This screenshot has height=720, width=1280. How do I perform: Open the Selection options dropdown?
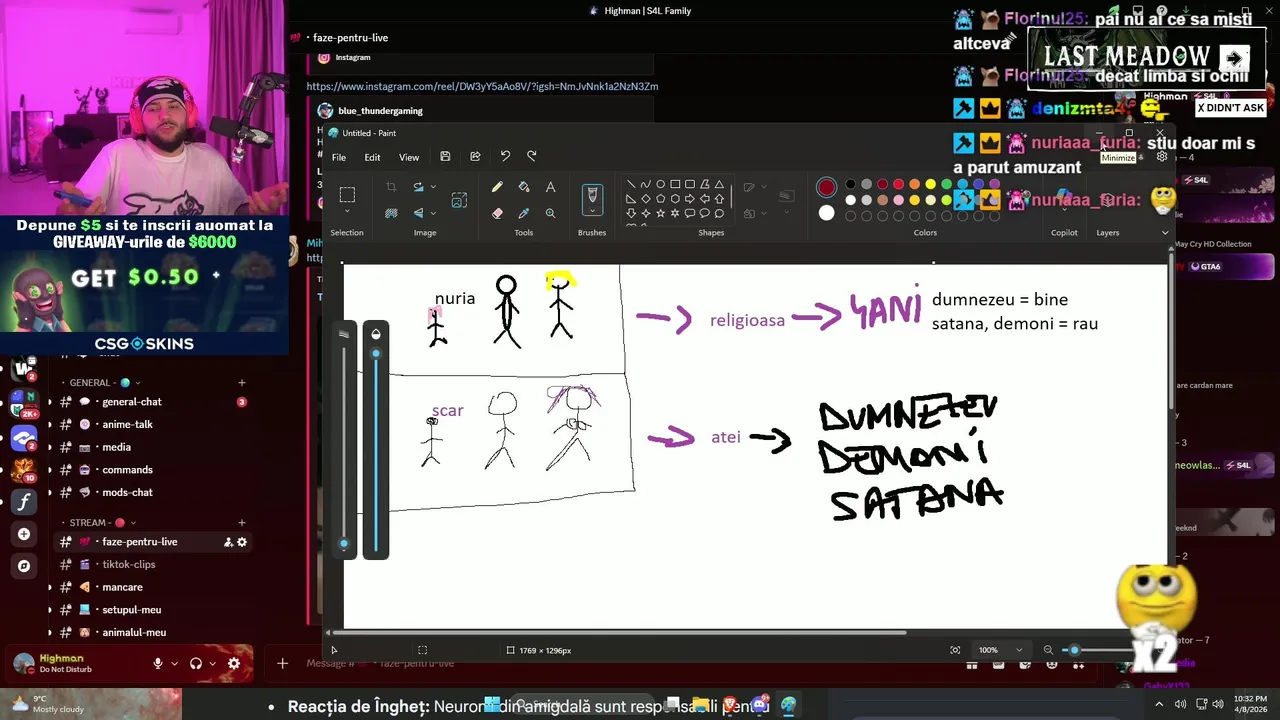[x=347, y=212]
